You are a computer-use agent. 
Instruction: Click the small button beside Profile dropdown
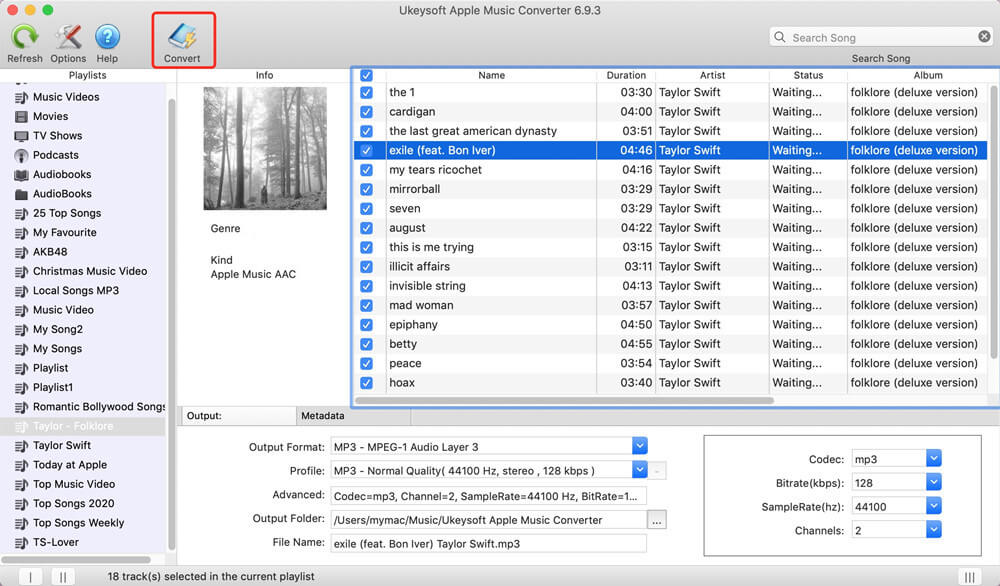658,471
